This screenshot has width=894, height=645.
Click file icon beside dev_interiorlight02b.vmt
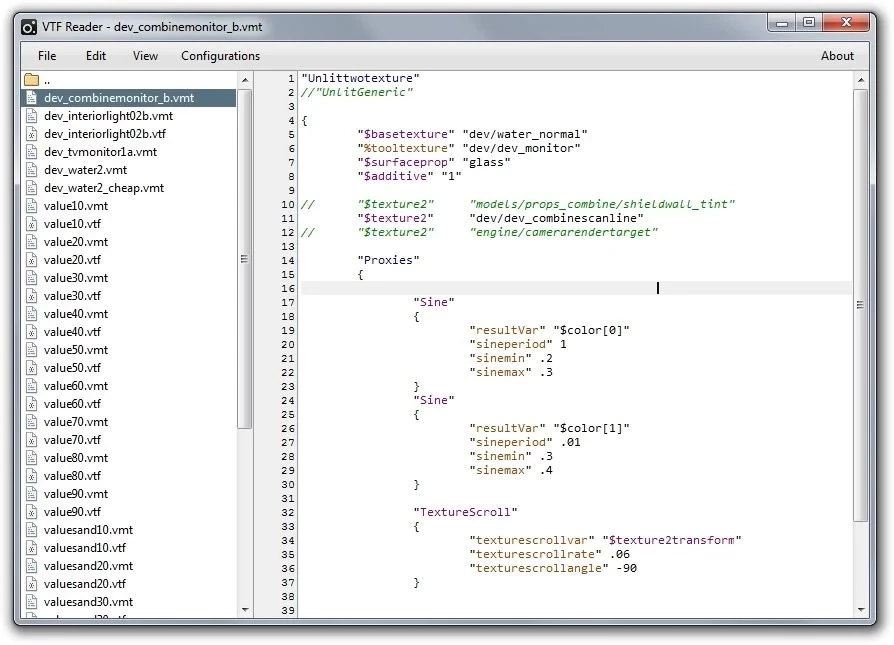[x=31, y=116]
